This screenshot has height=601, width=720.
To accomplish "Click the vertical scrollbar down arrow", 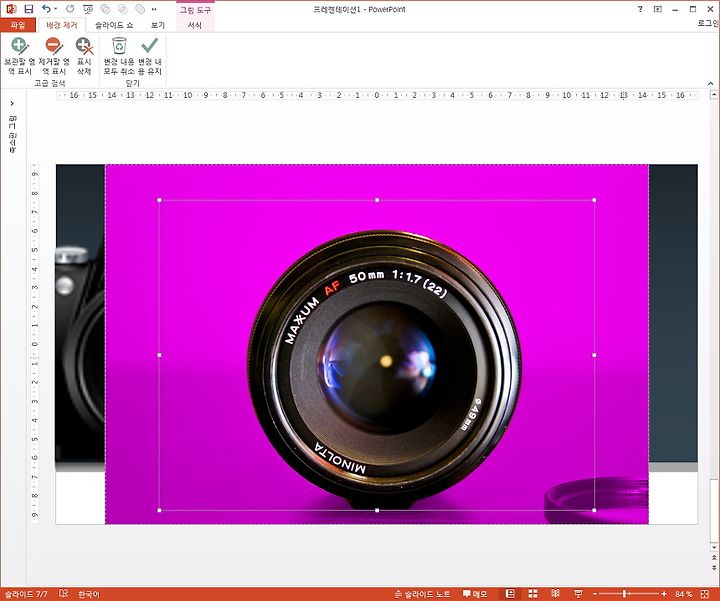I will click(714, 547).
